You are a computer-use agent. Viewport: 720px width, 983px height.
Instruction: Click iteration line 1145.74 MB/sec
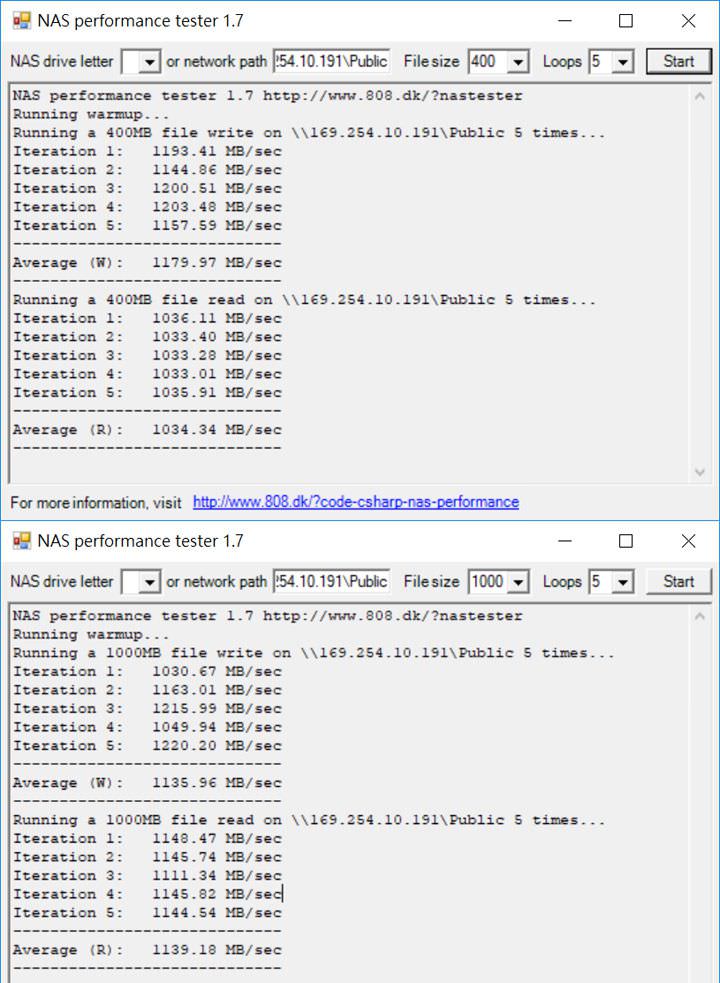click(x=147, y=857)
